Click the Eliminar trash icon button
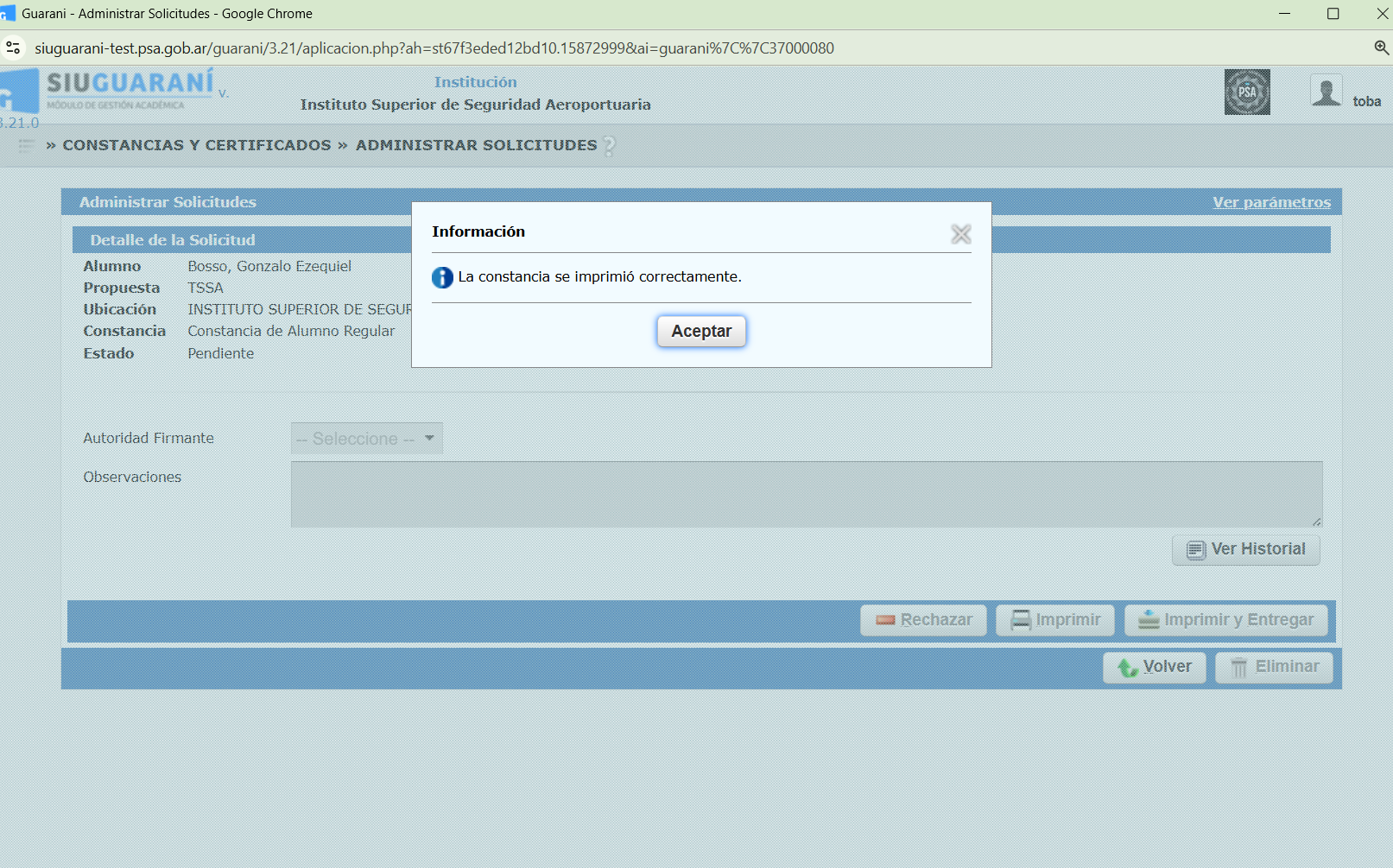Viewport: 1393px width, 868px height. 1274,668
